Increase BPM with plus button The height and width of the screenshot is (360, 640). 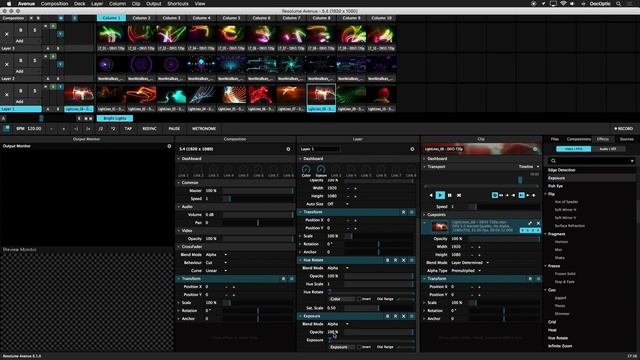(64, 129)
